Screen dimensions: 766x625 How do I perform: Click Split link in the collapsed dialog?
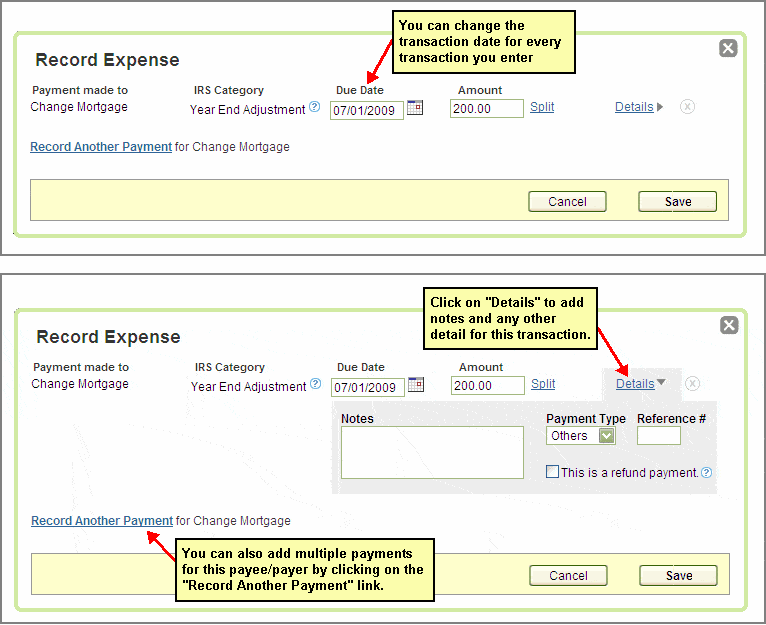point(542,107)
